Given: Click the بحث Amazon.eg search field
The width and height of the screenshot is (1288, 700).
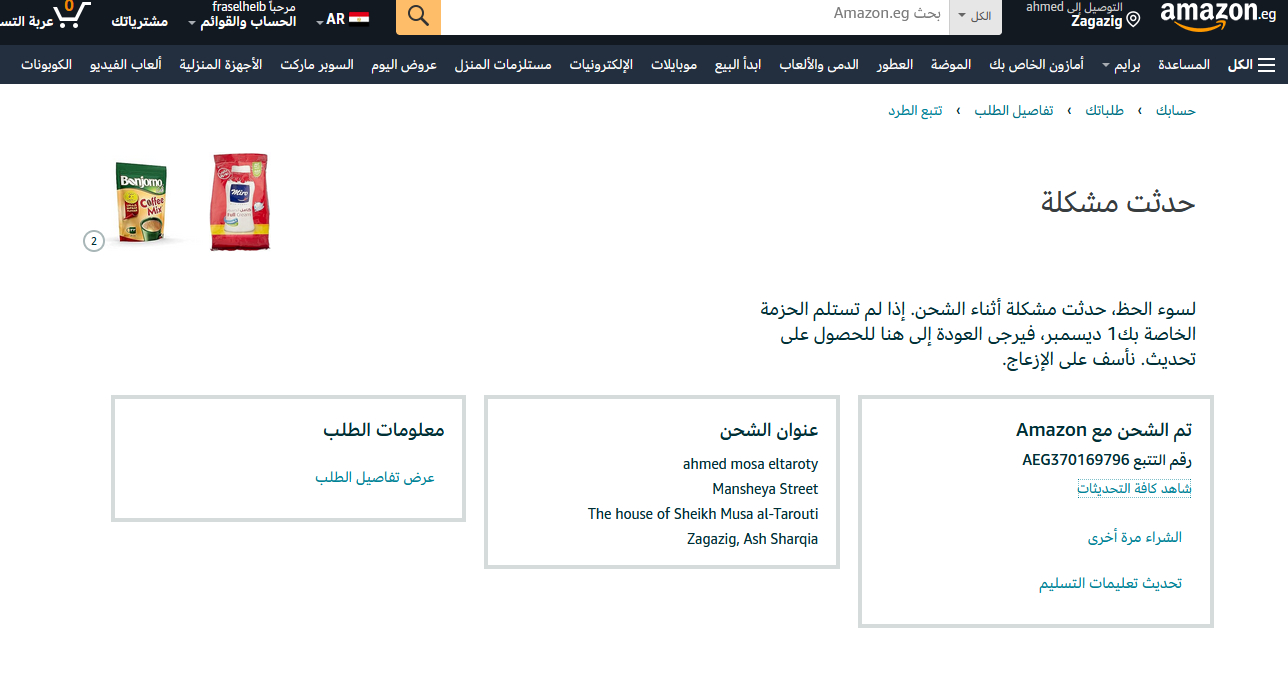Looking at the screenshot, I should click(695, 16).
